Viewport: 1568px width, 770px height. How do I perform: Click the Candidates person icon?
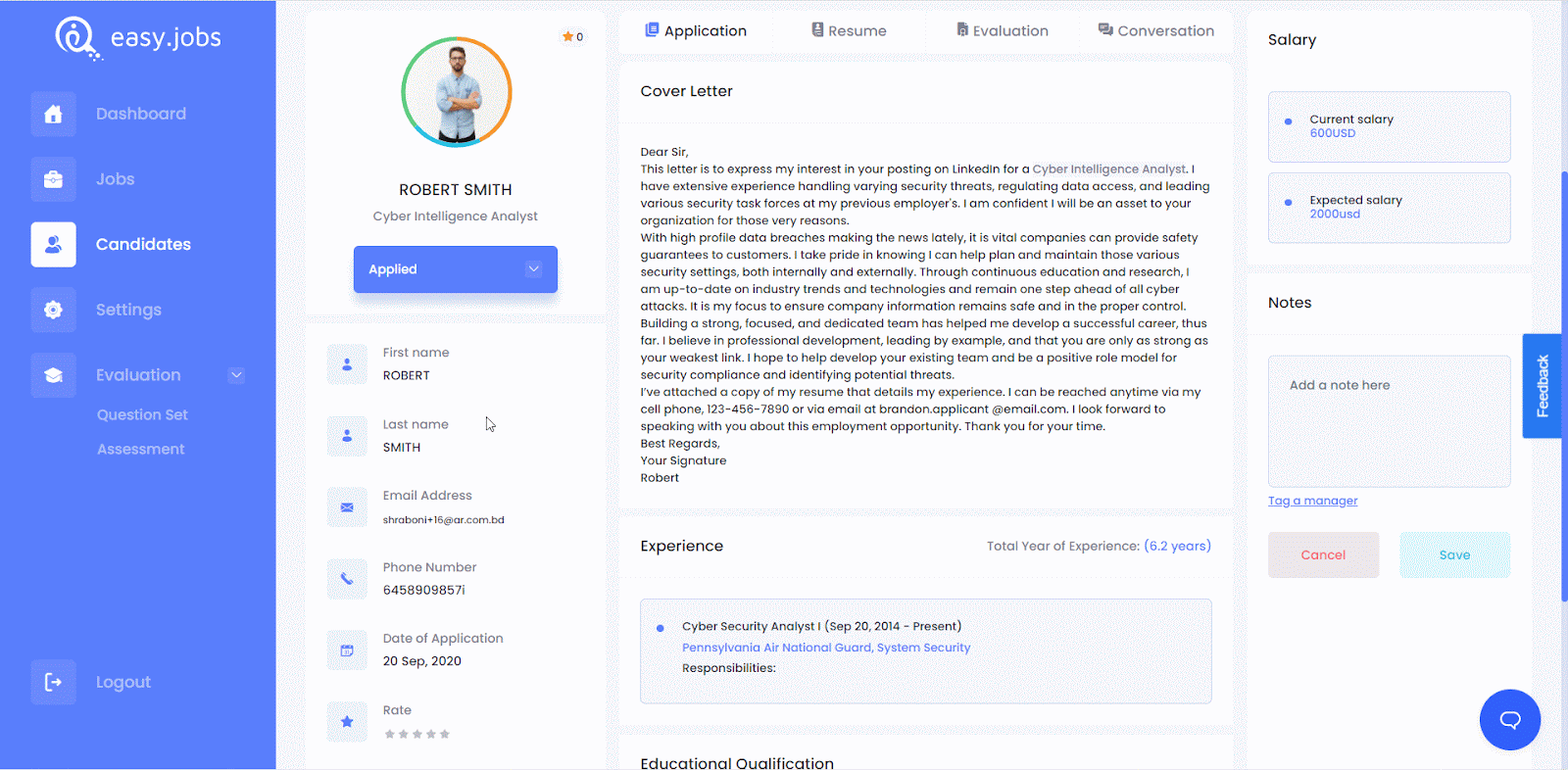53,244
